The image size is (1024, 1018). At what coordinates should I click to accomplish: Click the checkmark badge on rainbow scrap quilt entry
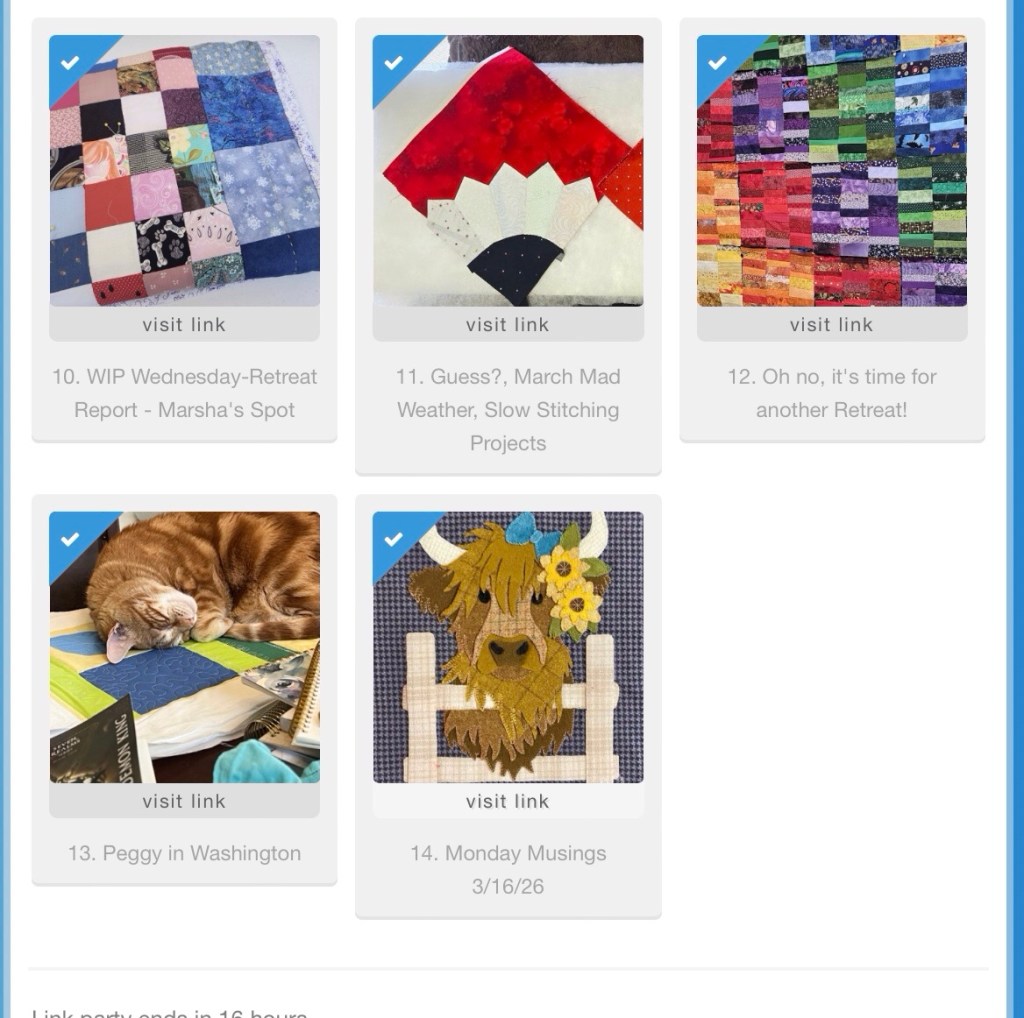point(717,63)
